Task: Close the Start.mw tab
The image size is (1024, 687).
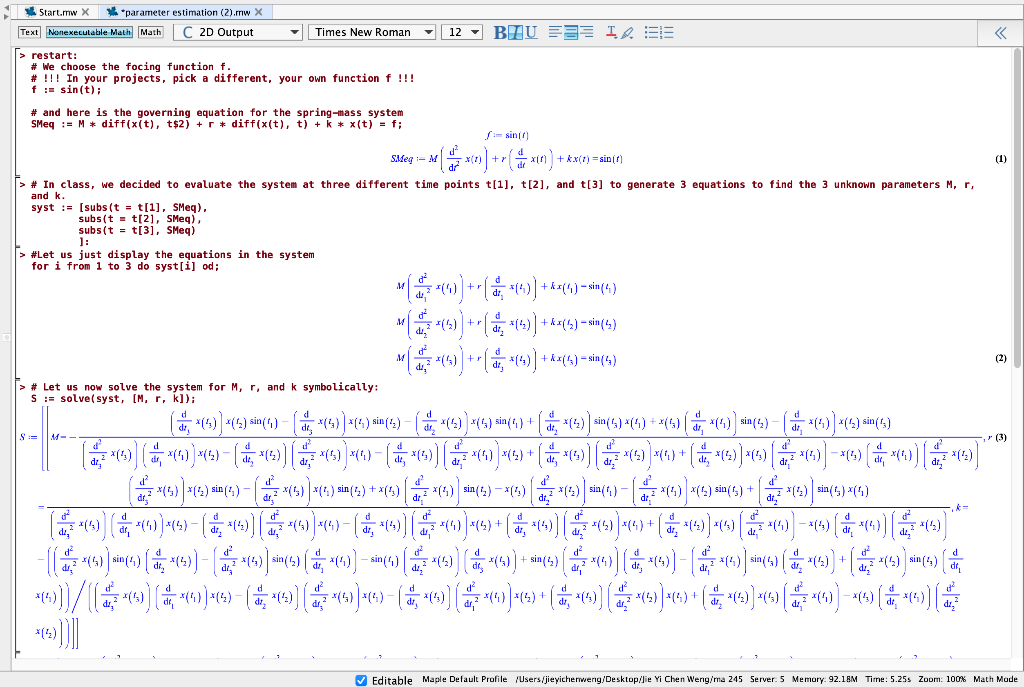Action: (86, 12)
